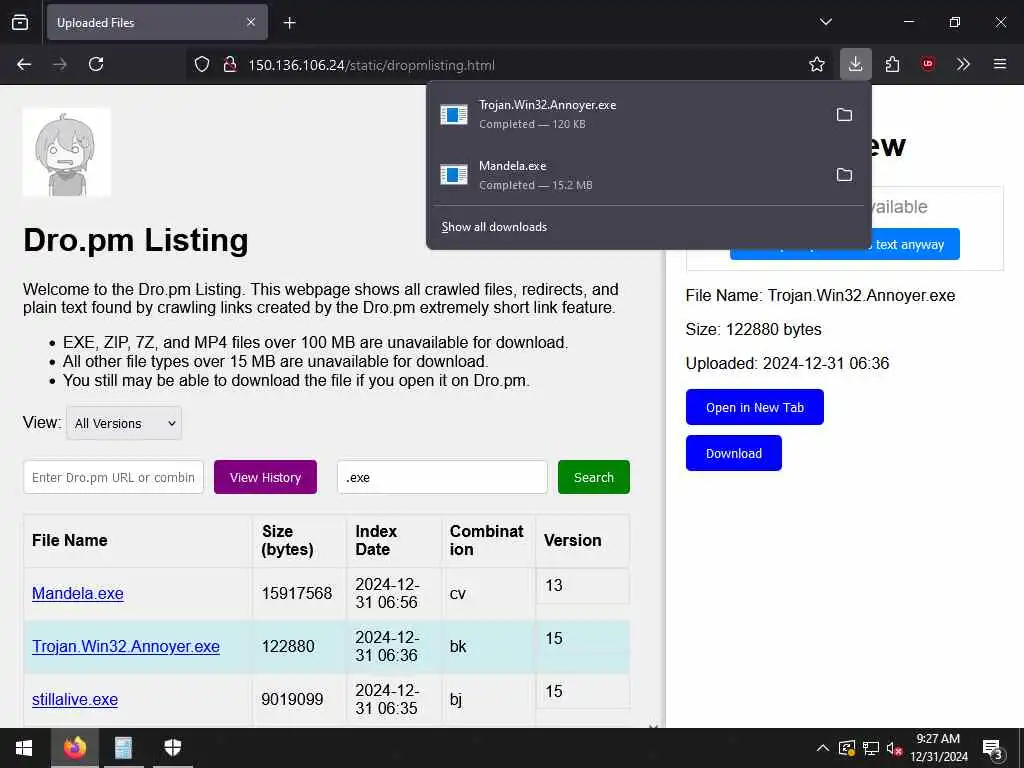Show Trojan.Win32.Annoyer.exe in folder
The image size is (1024, 768).
pyautogui.click(x=844, y=115)
